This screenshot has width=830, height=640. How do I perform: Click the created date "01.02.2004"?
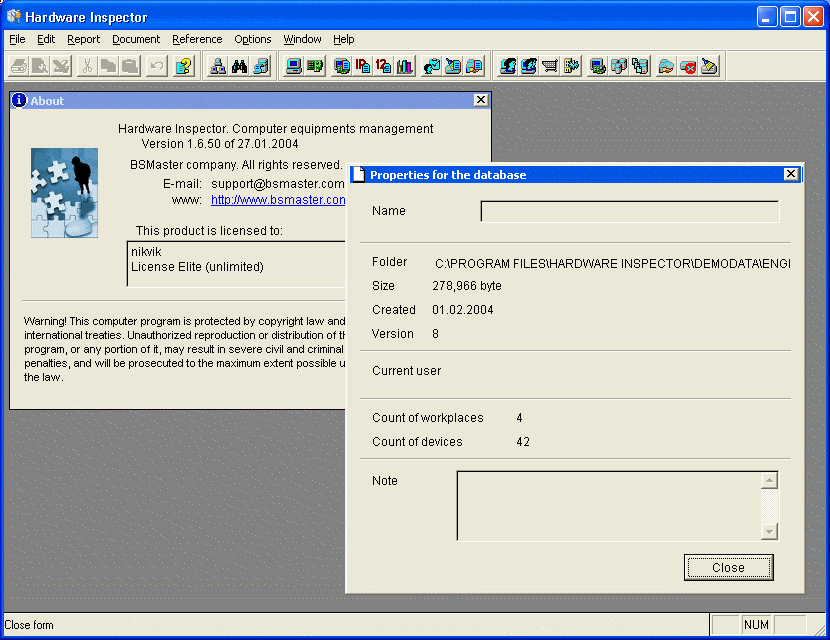coord(463,310)
